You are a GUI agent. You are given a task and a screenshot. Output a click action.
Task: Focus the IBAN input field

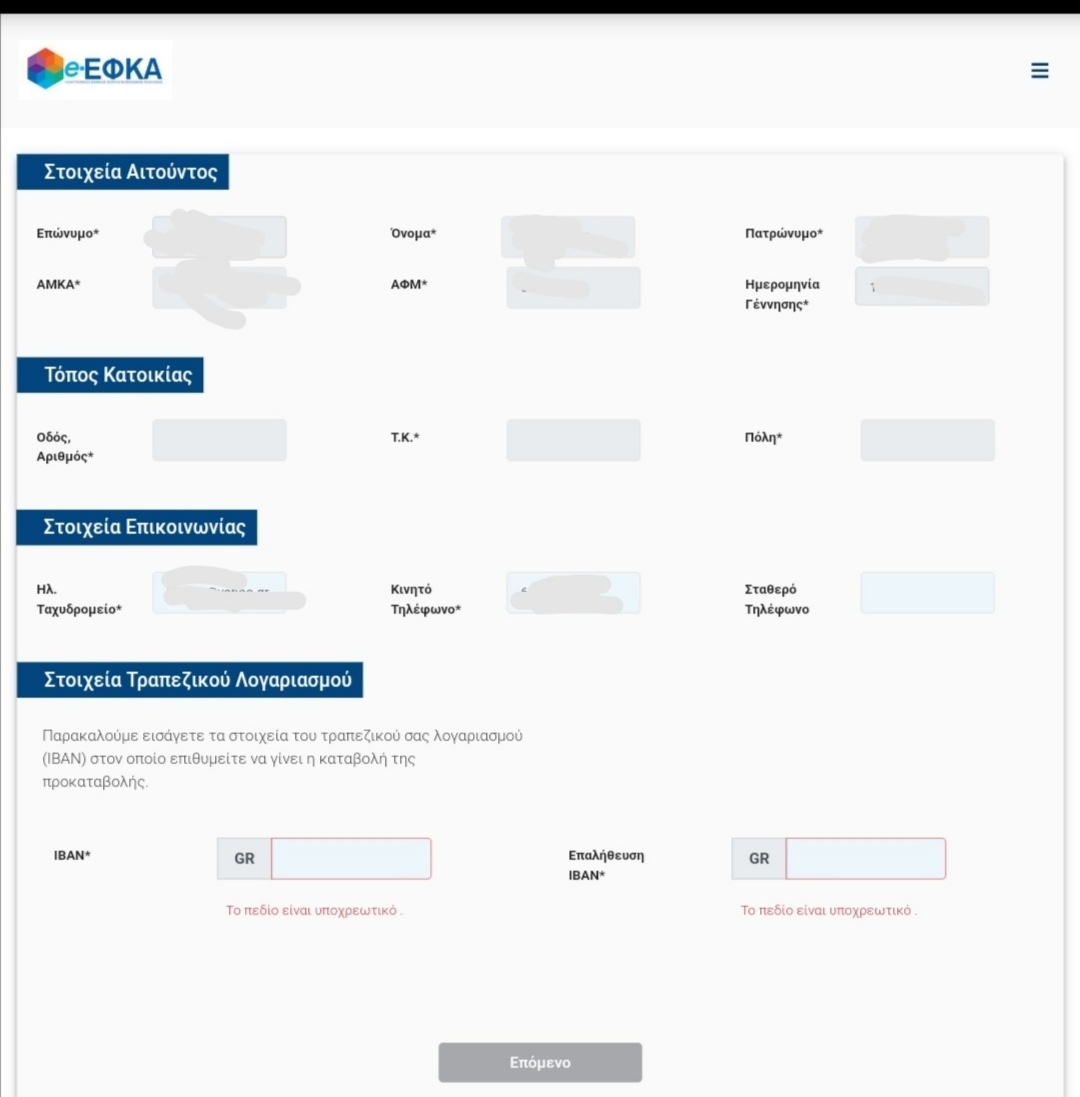351,859
